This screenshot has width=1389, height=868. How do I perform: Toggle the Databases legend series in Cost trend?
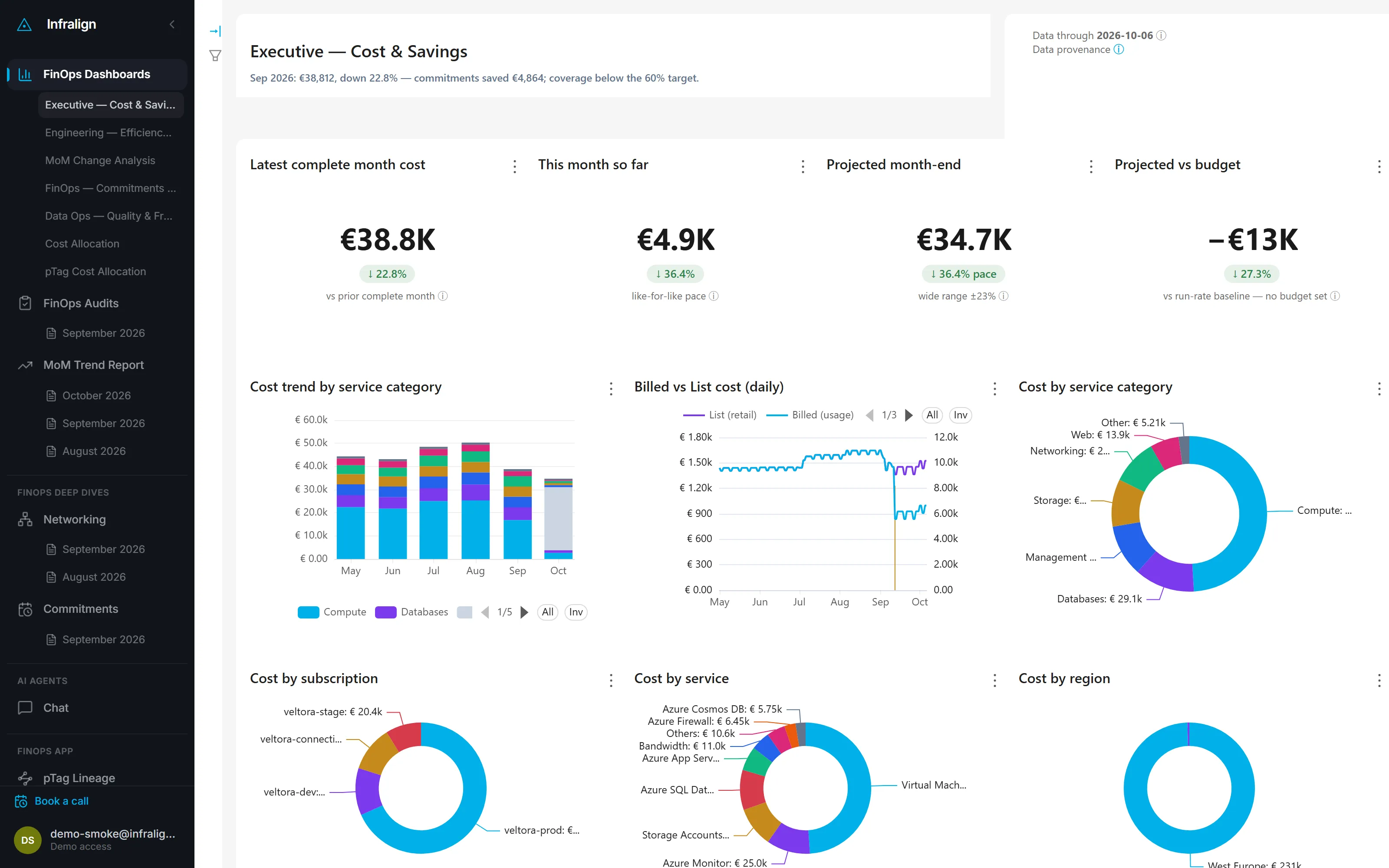(411, 612)
